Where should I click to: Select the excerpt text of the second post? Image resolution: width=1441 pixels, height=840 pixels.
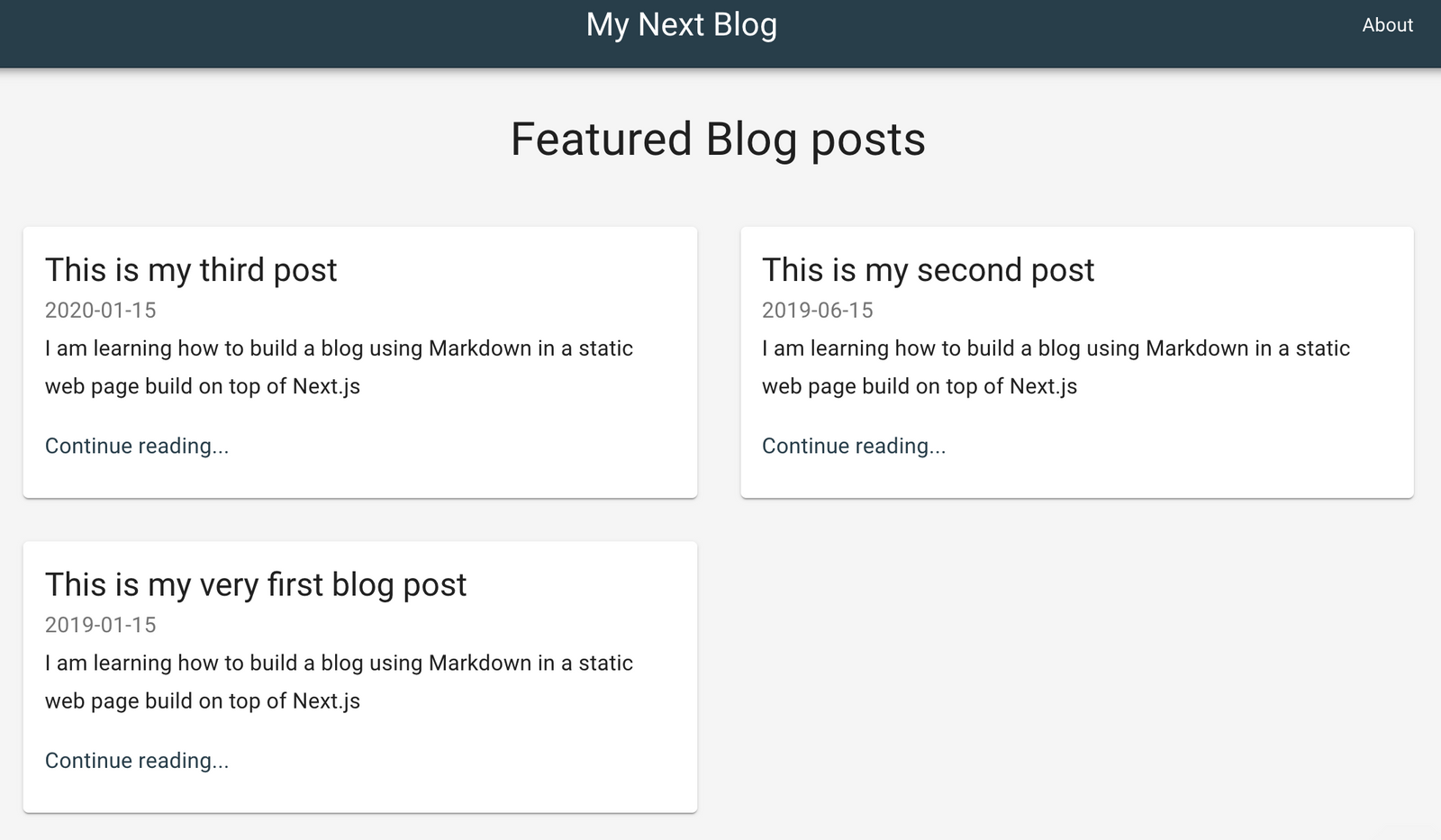(1056, 366)
